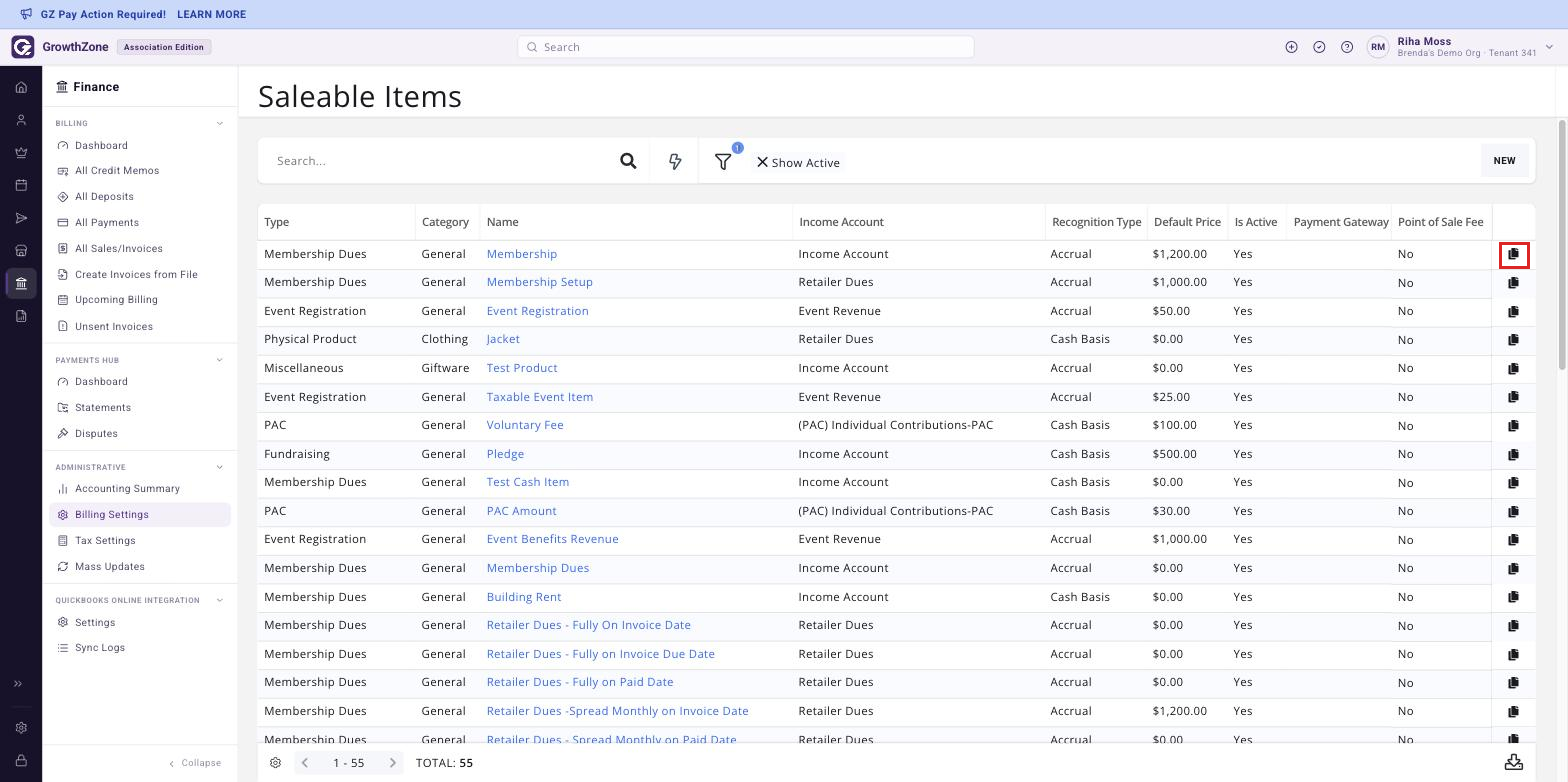Click LEARN MORE in the banner

pos(211,15)
